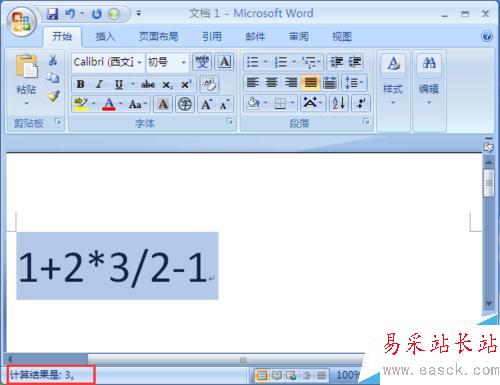Align text left

click(x=252, y=82)
